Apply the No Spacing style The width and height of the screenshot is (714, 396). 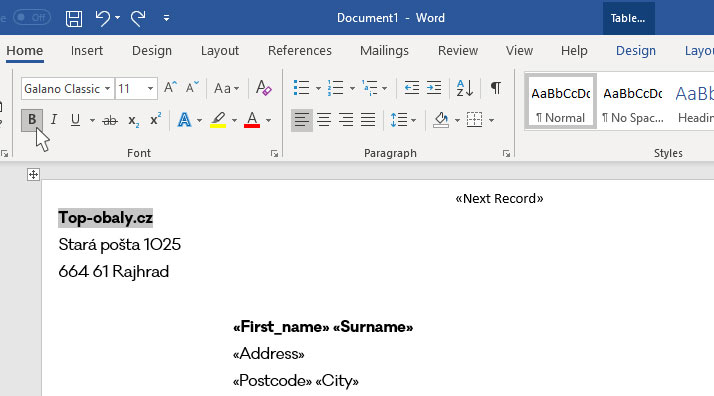633,102
